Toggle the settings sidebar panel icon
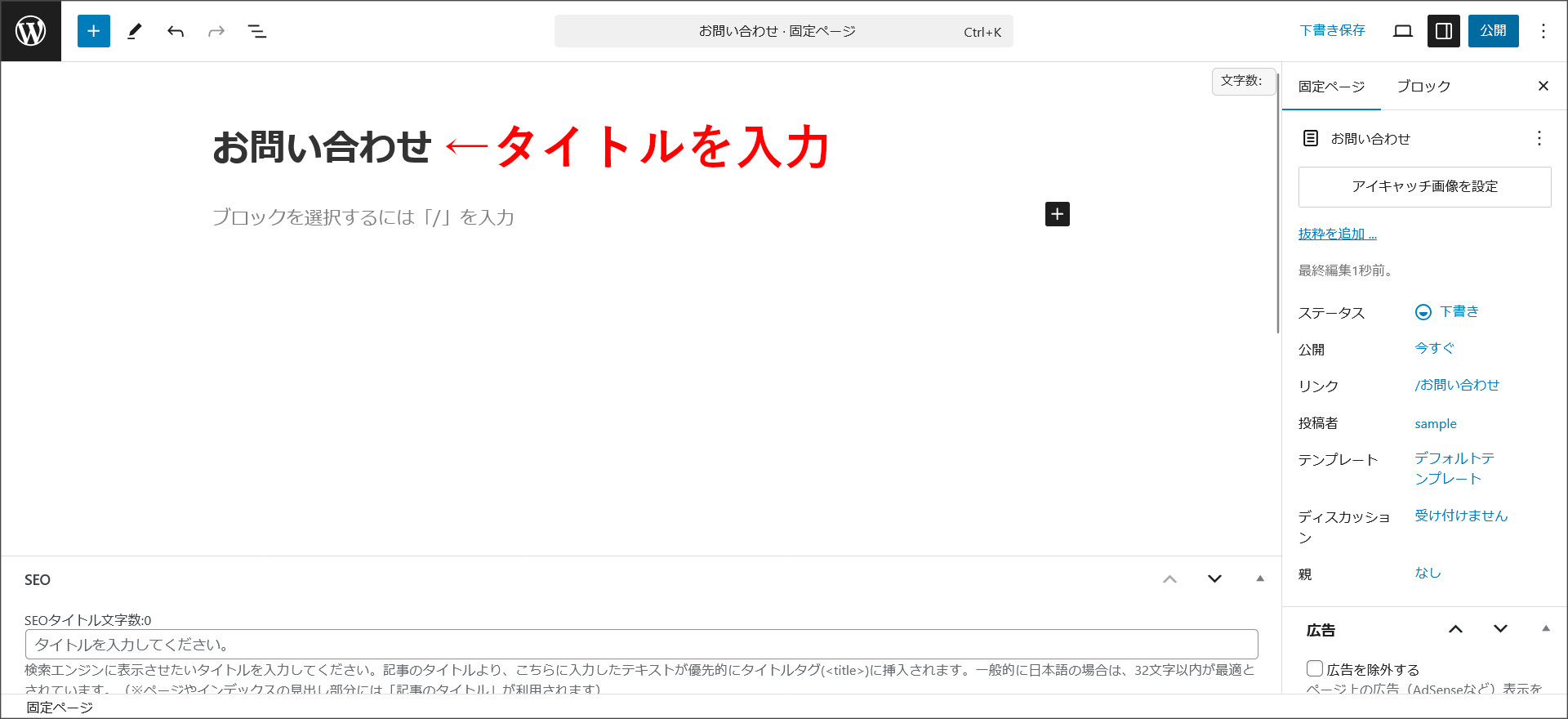The image size is (1568, 719). 1444,31
